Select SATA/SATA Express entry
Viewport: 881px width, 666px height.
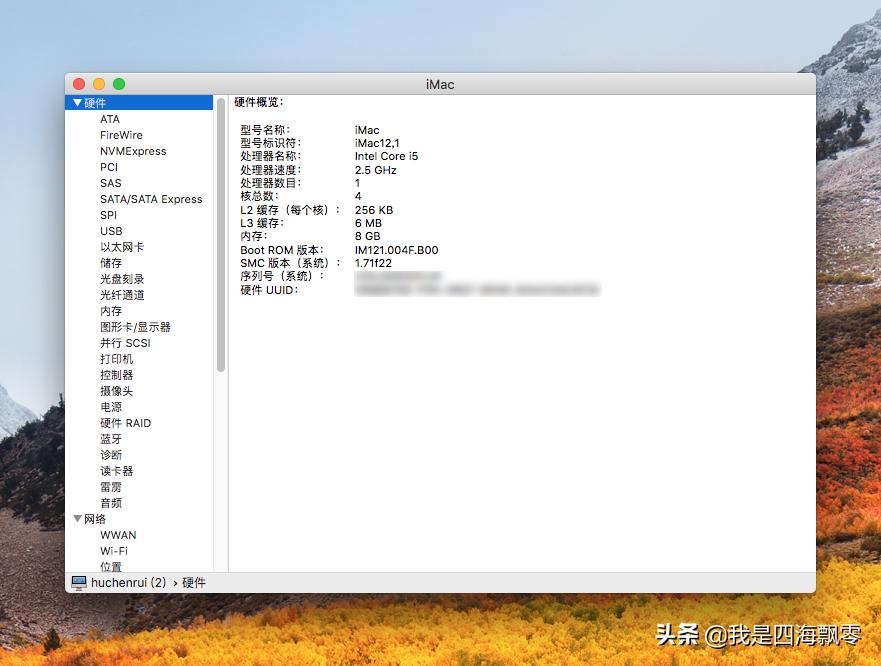[151, 199]
